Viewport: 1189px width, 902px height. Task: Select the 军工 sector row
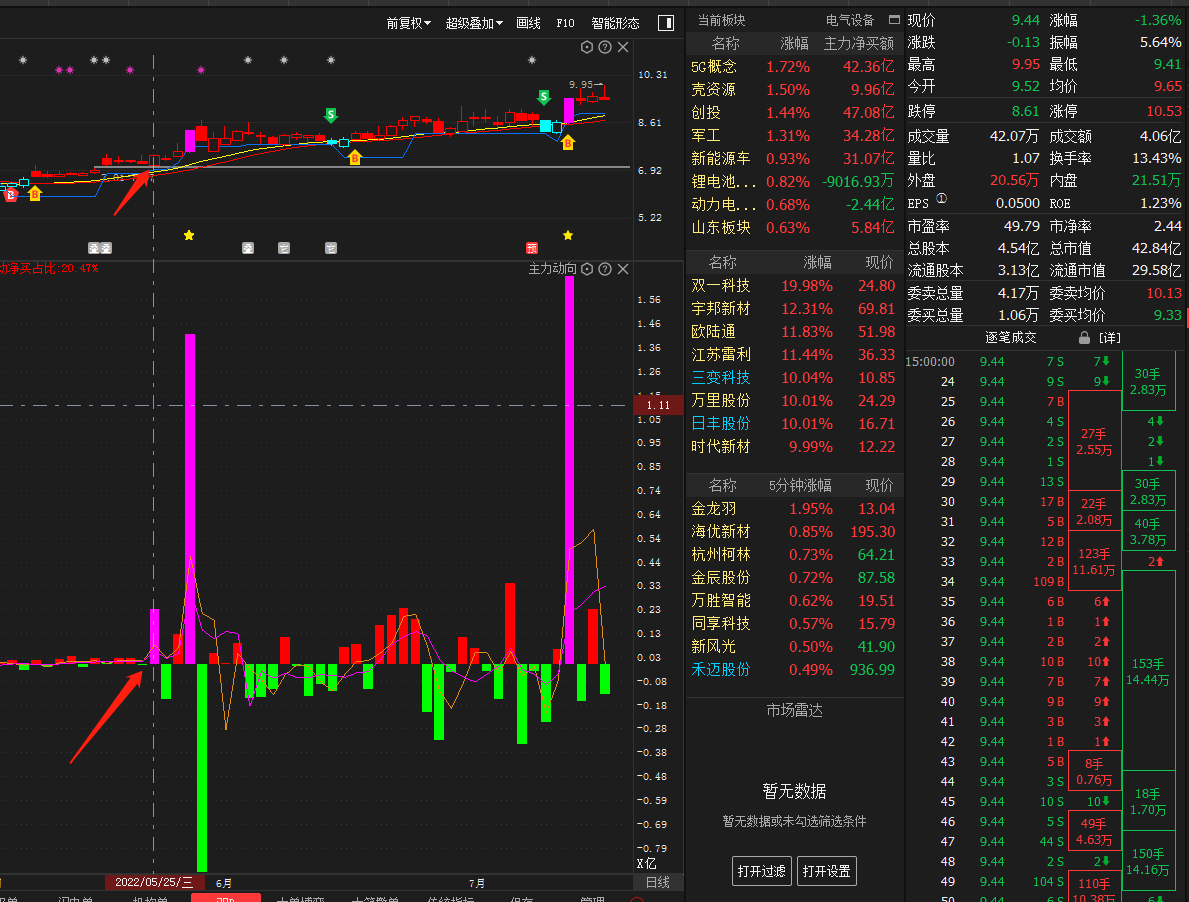click(x=793, y=136)
